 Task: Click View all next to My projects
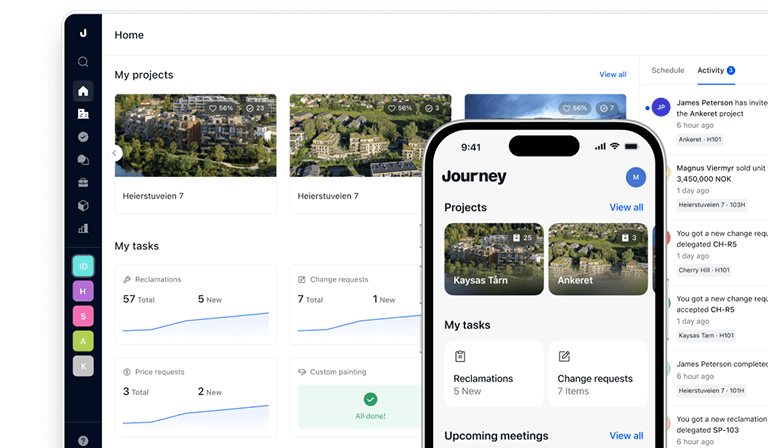(x=612, y=75)
